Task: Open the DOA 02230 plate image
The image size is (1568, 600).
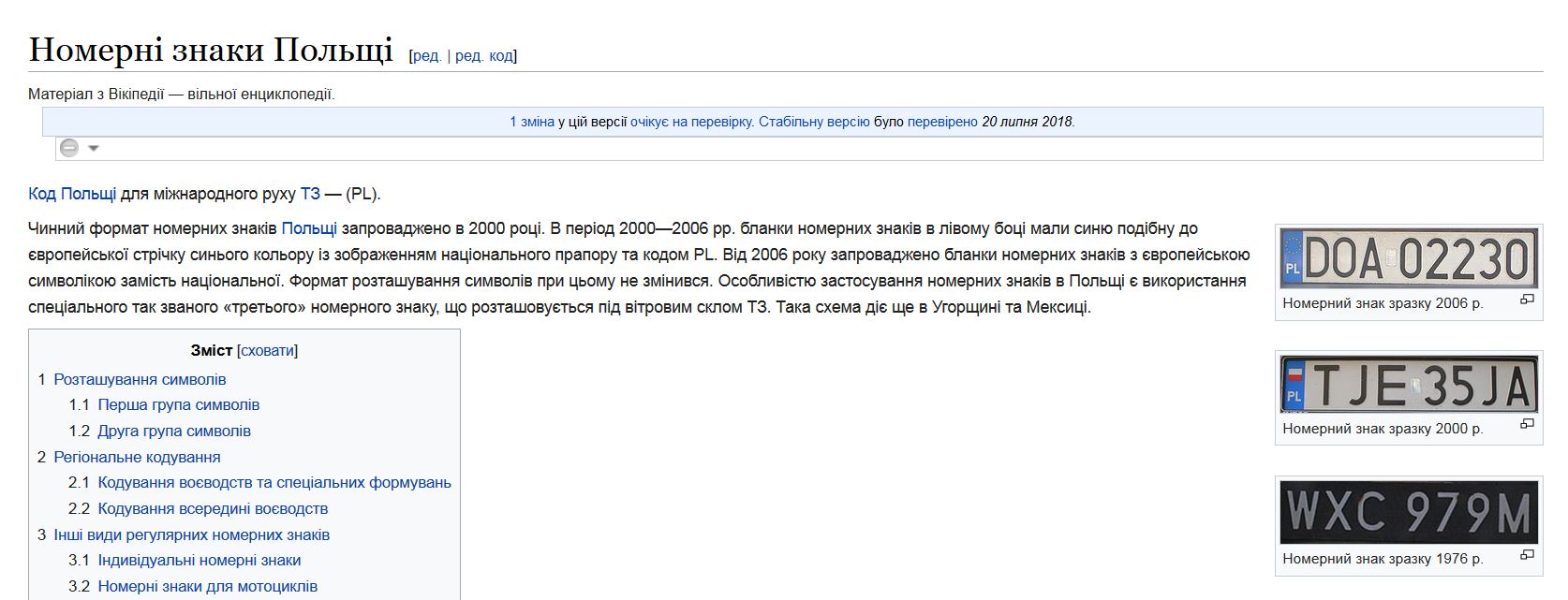Action: click(1408, 258)
